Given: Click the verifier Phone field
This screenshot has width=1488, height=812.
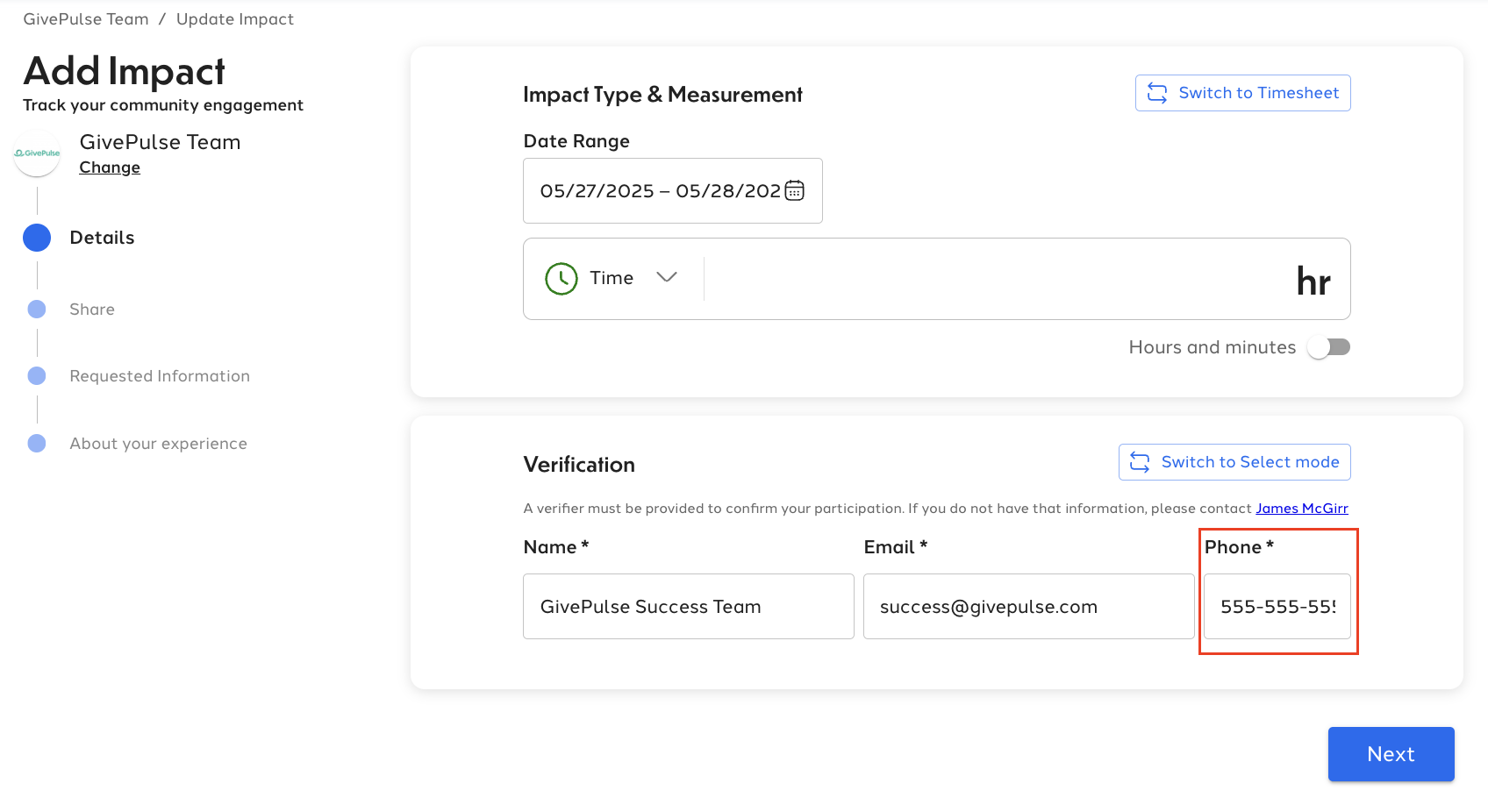Looking at the screenshot, I should coord(1277,607).
